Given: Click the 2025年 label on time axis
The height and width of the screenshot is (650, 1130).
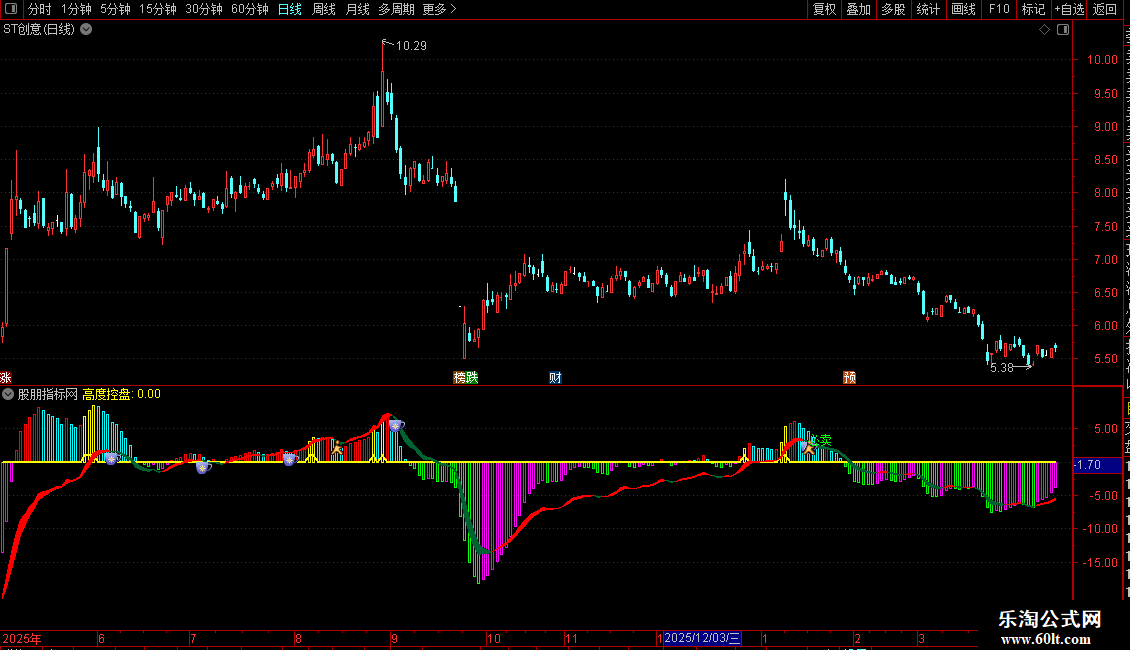Looking at the screenshot, I should click(x=22, y=638).
